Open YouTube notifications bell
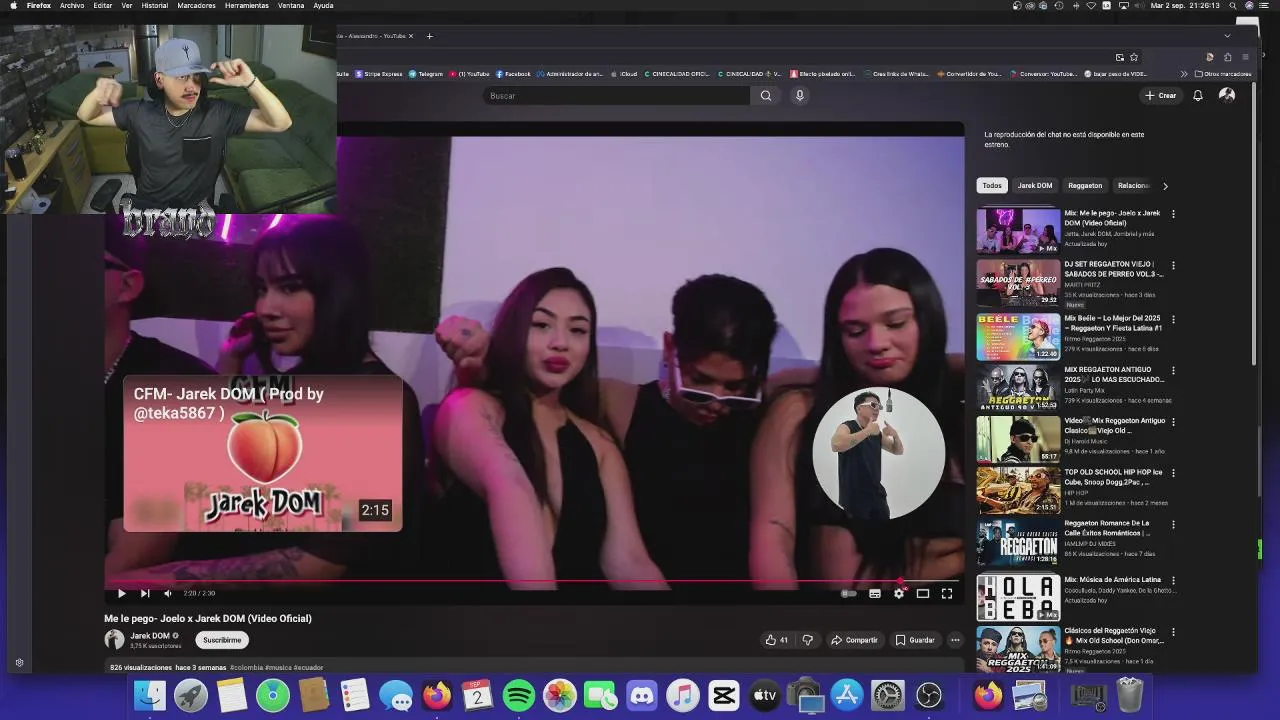This screenshot has width=1280, height=720. click(x=1198, y=95)
